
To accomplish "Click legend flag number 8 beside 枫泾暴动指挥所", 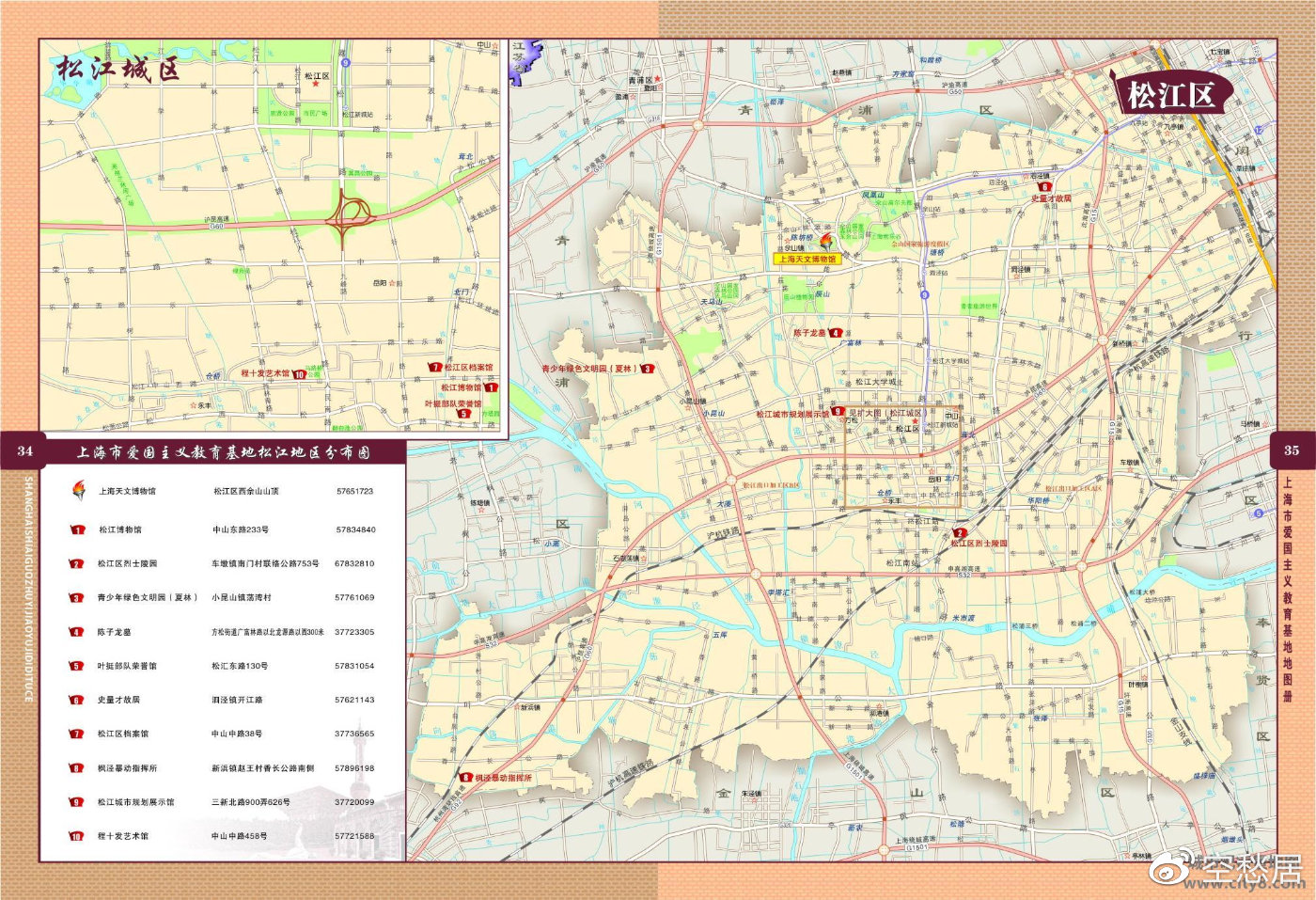I will click(77, 768).
